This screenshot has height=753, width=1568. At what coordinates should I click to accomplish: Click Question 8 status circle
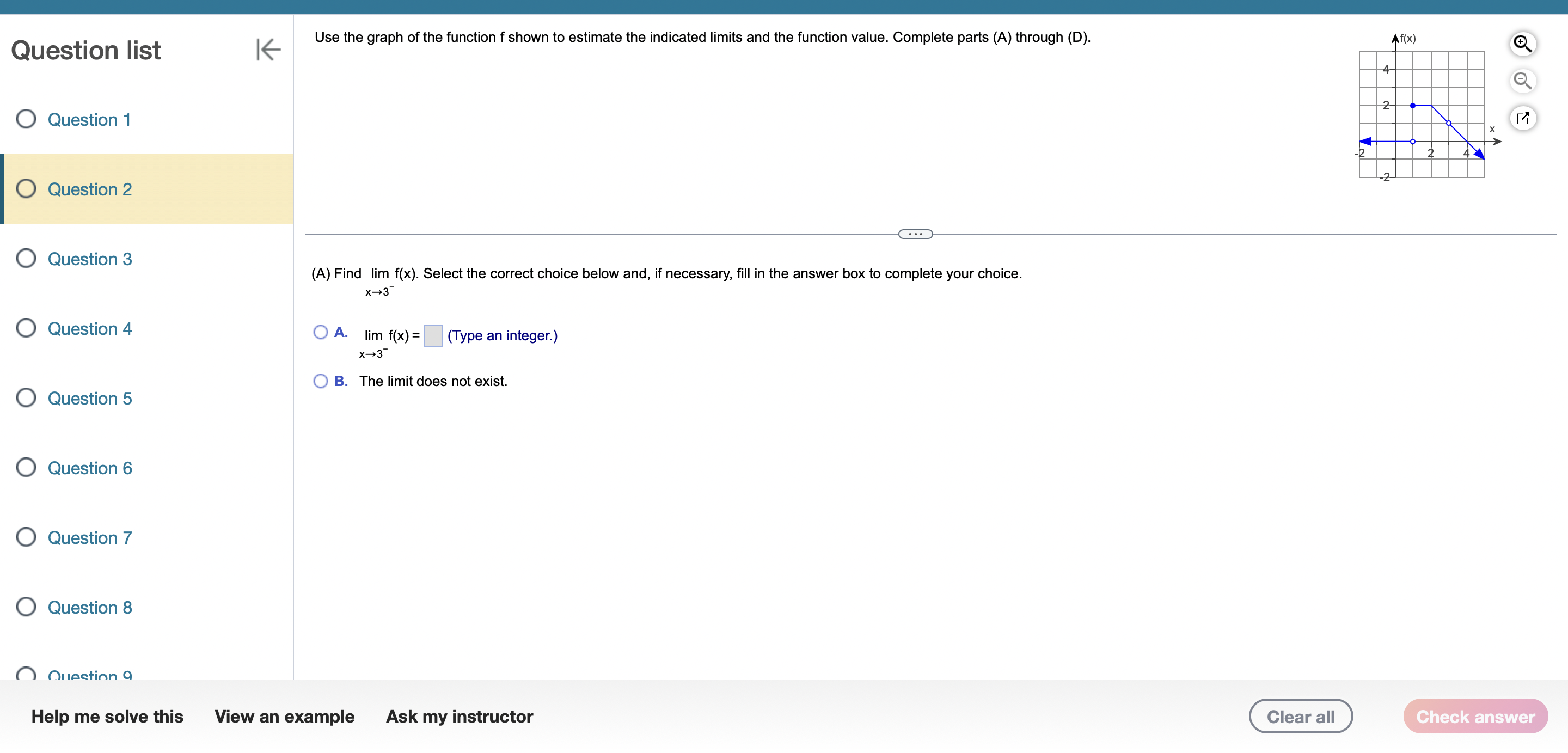pyautogui.click(x=26, y=607)
